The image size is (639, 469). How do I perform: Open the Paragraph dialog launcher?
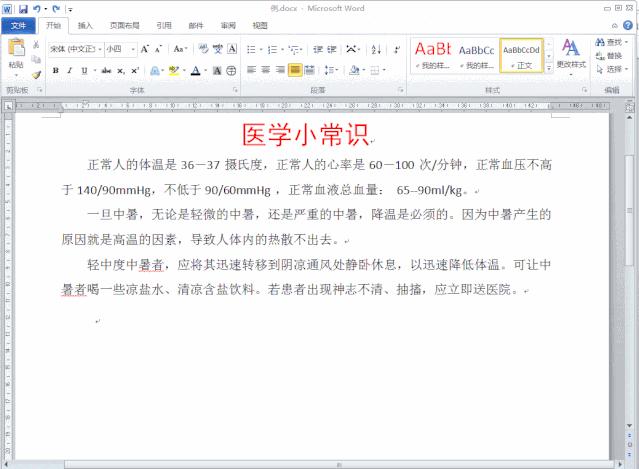401,90
